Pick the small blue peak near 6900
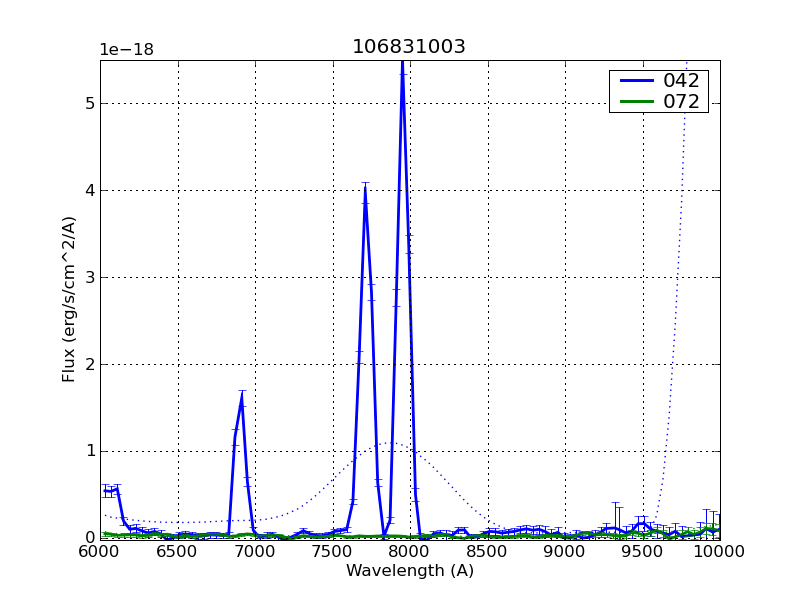 (242, 397)
